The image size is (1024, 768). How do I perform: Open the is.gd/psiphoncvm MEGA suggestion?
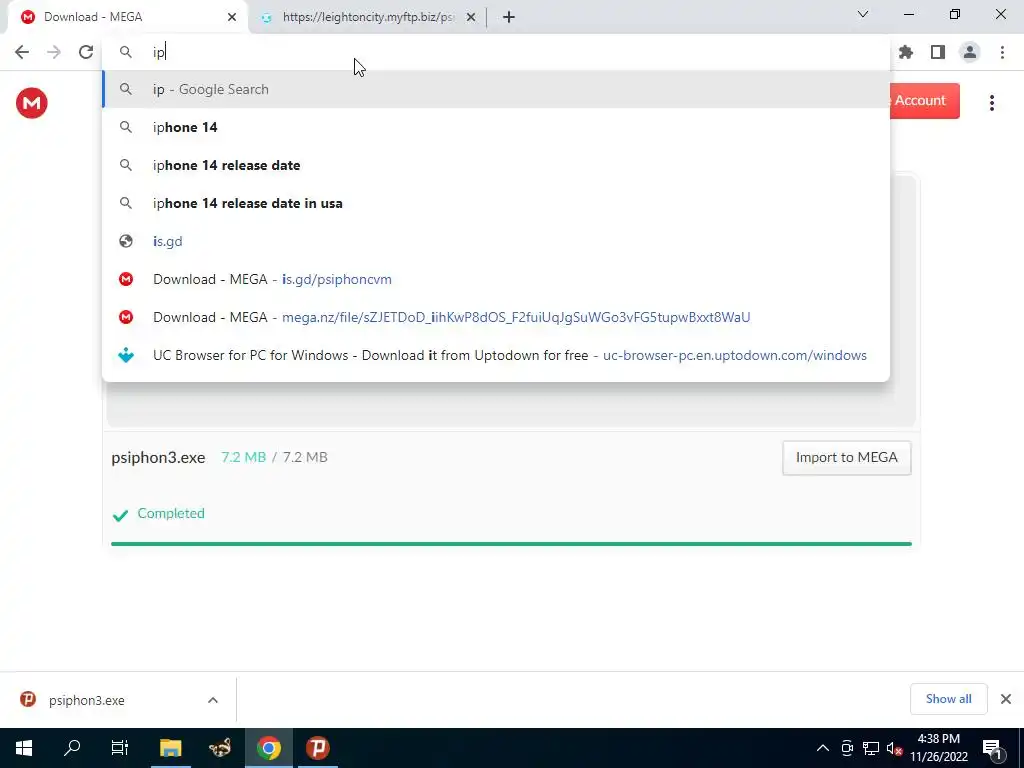[496, 279]
